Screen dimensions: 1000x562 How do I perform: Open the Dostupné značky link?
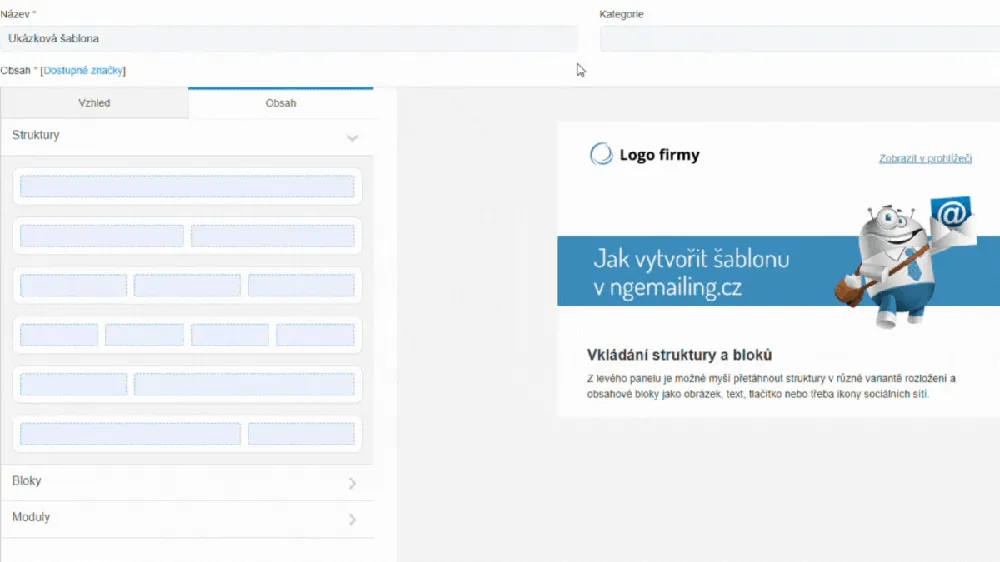(83, 71)
